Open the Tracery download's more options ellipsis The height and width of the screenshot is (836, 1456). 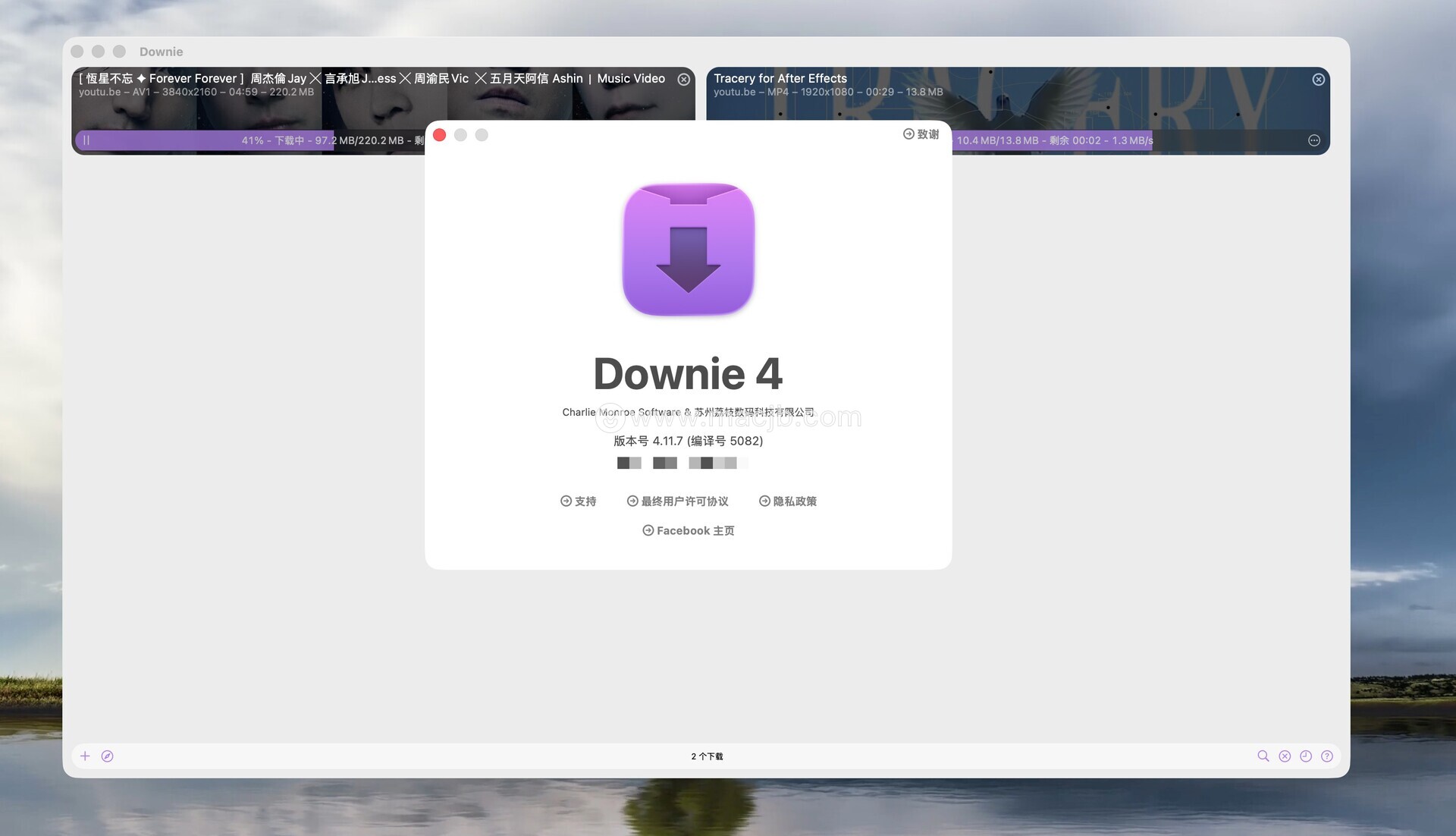click(x=1313, y=140)
